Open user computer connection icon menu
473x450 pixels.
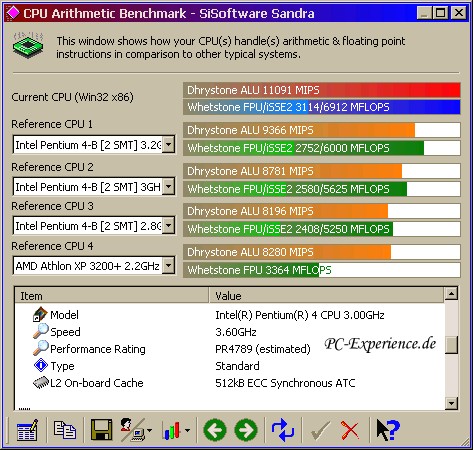coord(136,430)
